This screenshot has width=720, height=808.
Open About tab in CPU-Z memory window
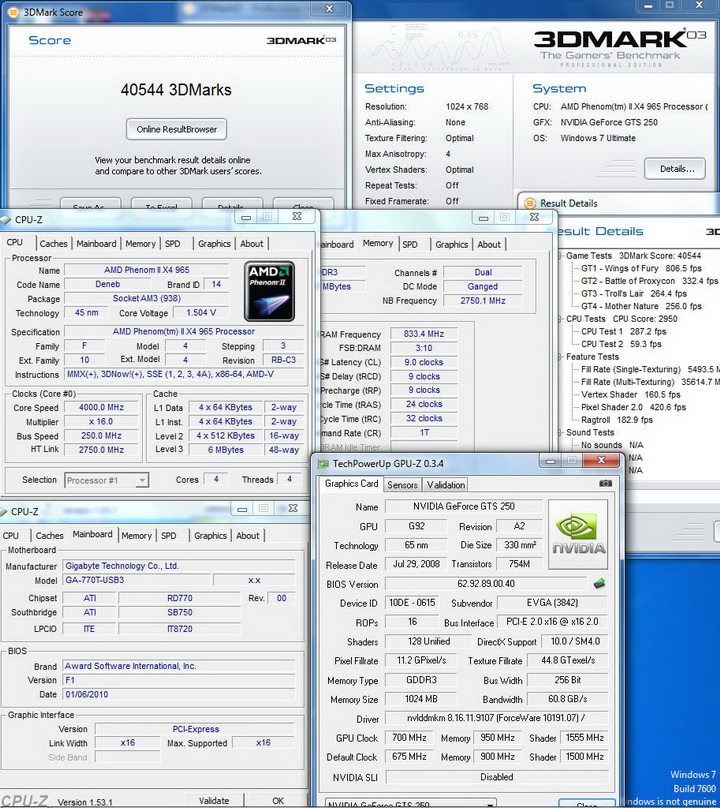(489, 244)
